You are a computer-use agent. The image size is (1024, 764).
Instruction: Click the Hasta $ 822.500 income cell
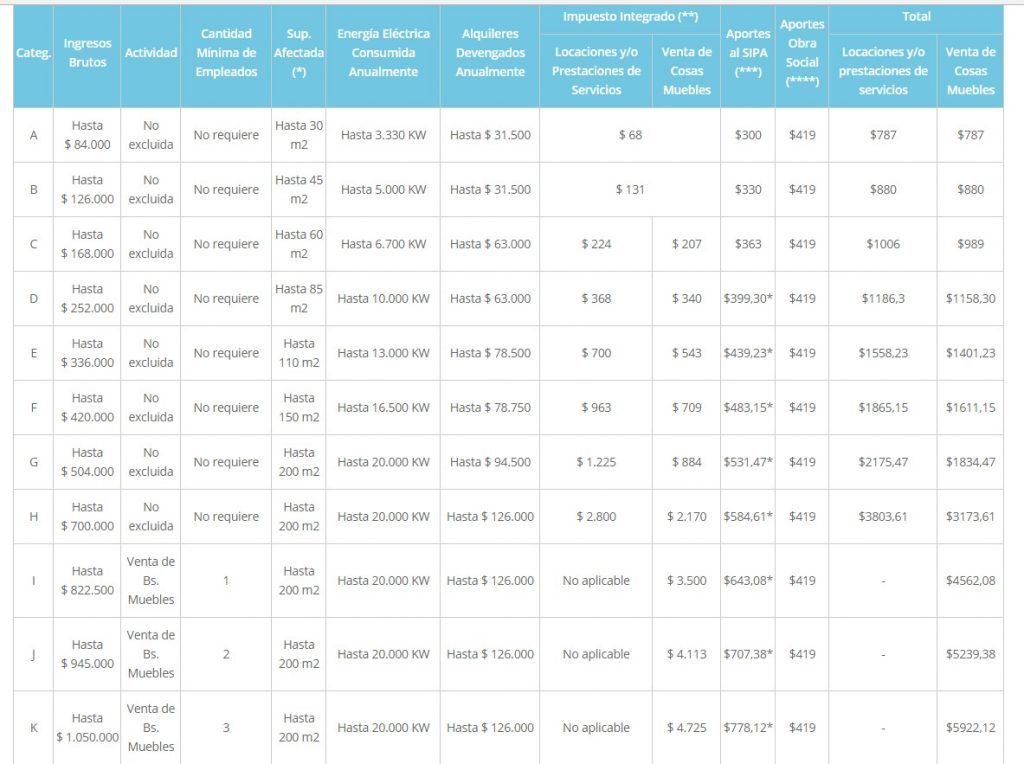point(87,581)
